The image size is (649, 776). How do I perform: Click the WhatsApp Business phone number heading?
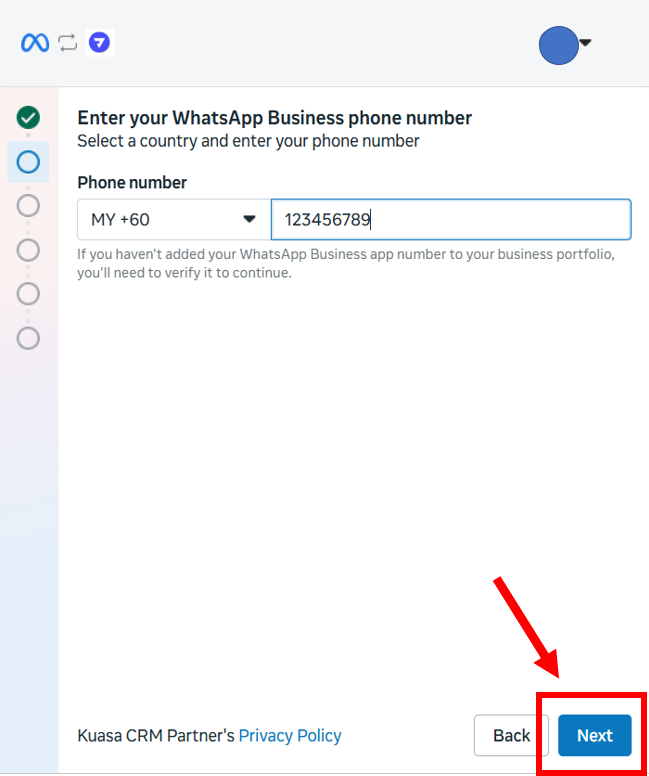(x=274, y=118)
